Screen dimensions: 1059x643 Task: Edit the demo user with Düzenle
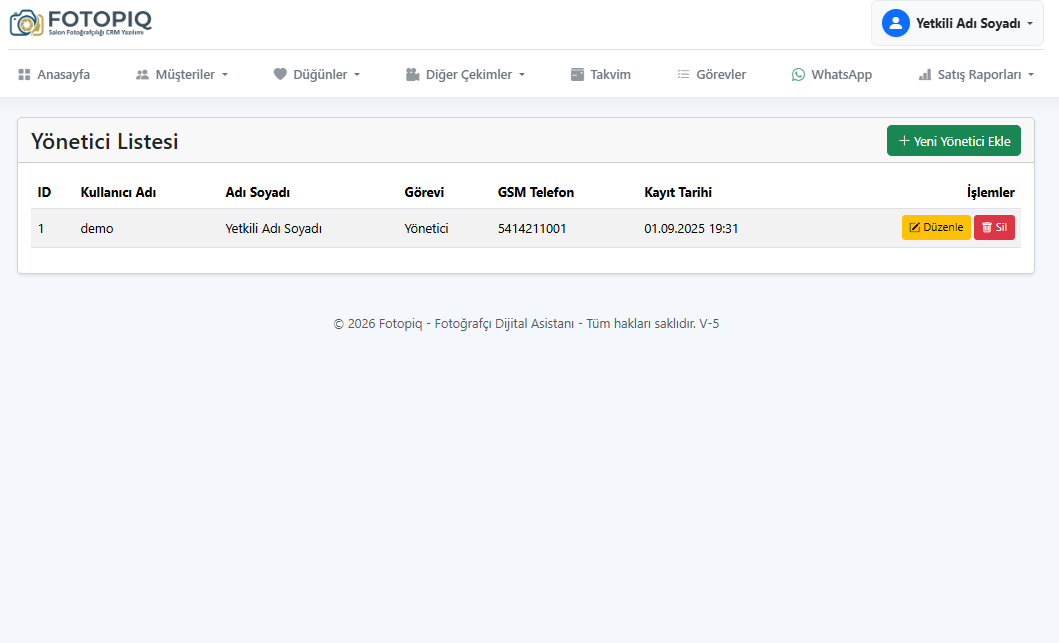935,227
